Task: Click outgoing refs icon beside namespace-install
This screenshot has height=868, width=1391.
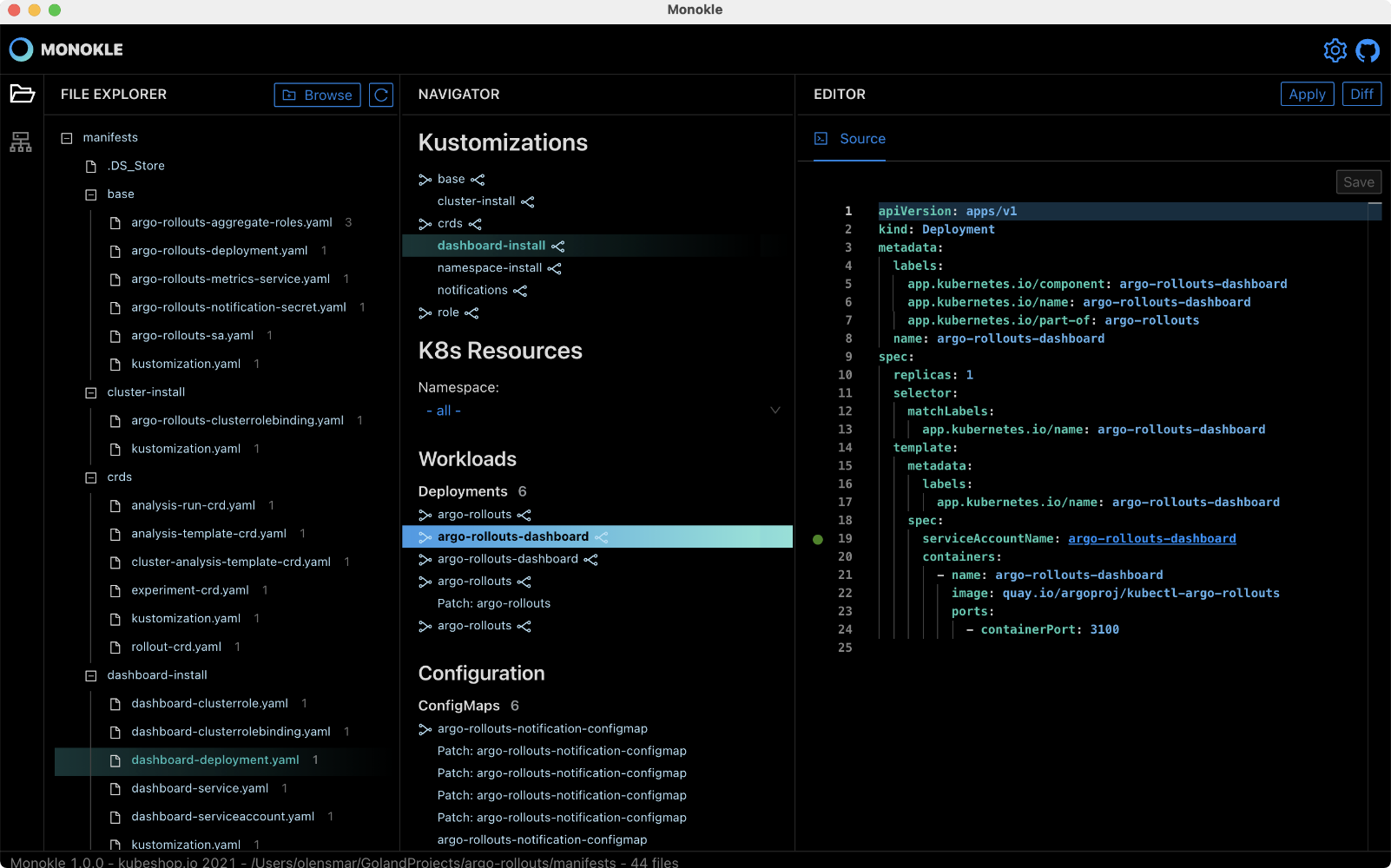Action: pyautogui.click(x=554, y=268)
